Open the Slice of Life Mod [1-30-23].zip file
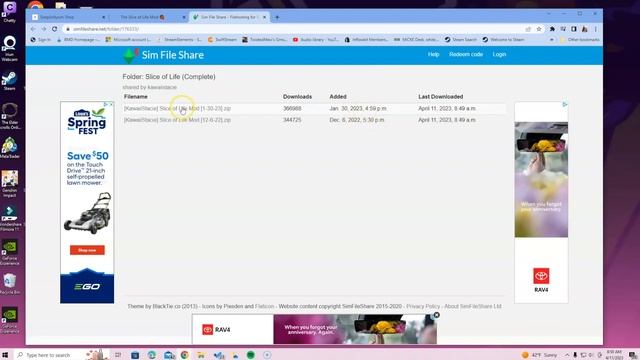 177,109
